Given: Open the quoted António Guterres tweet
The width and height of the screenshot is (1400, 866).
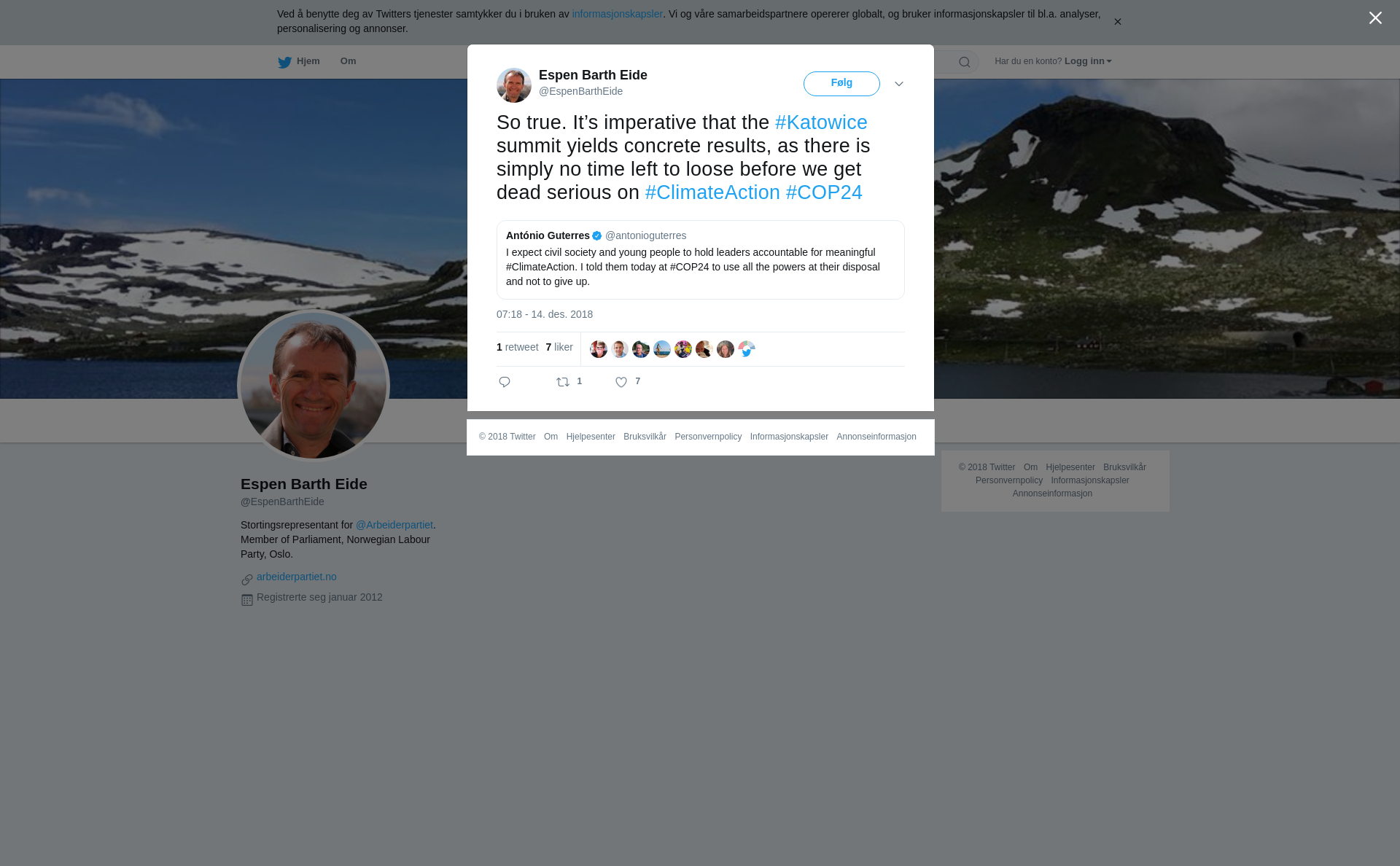Looking at the screenshot, I should coord(701,260).
